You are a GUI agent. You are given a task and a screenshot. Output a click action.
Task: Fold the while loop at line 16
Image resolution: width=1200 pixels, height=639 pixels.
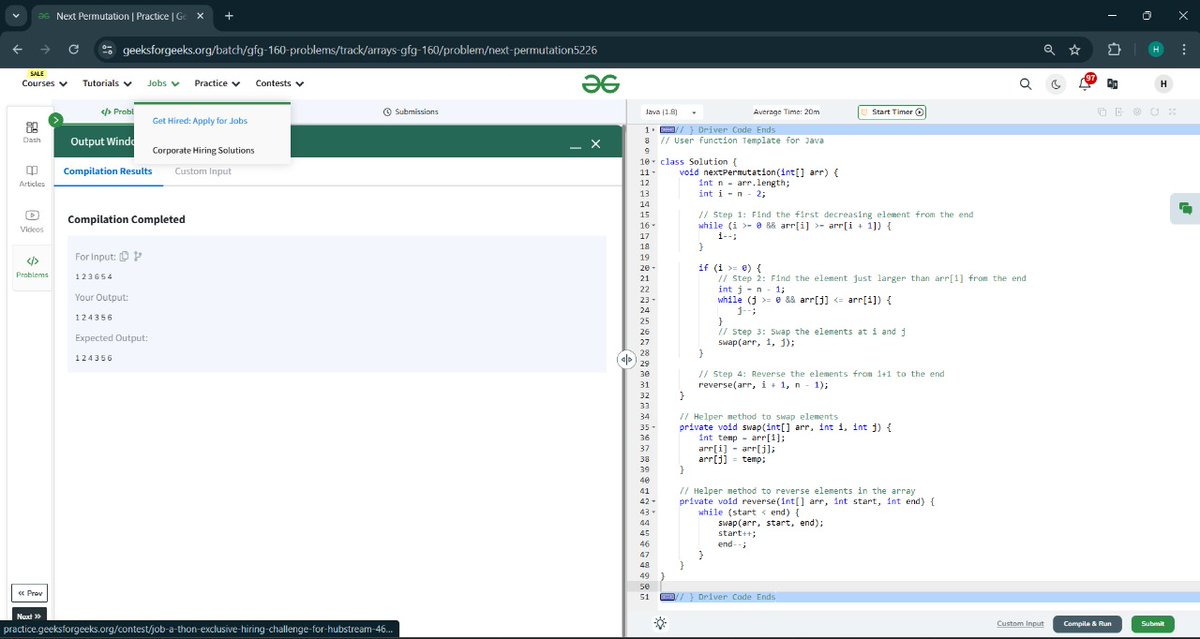coord(653,225)
